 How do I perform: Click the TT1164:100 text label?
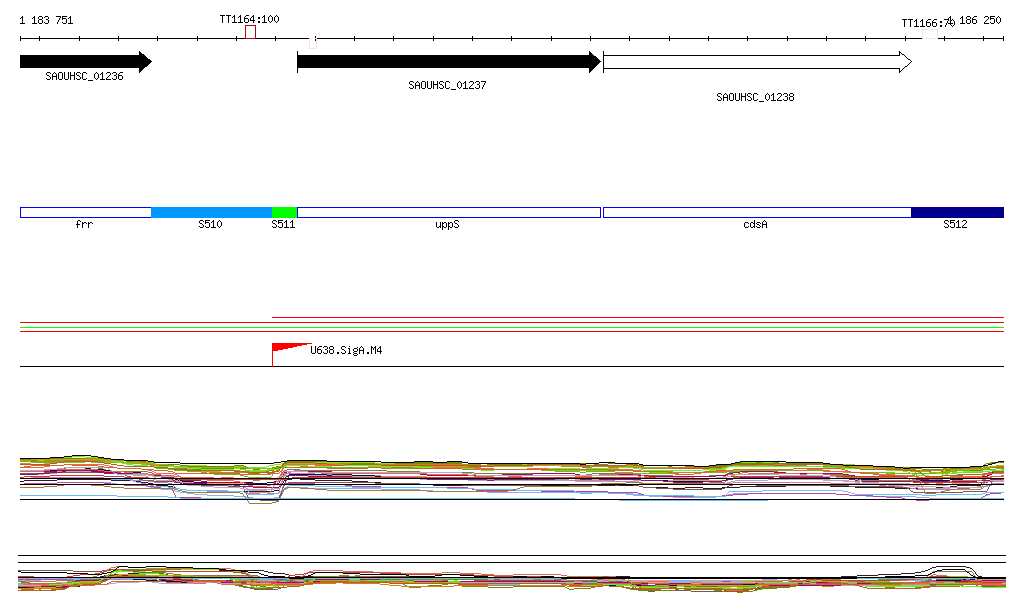point(249,19)
